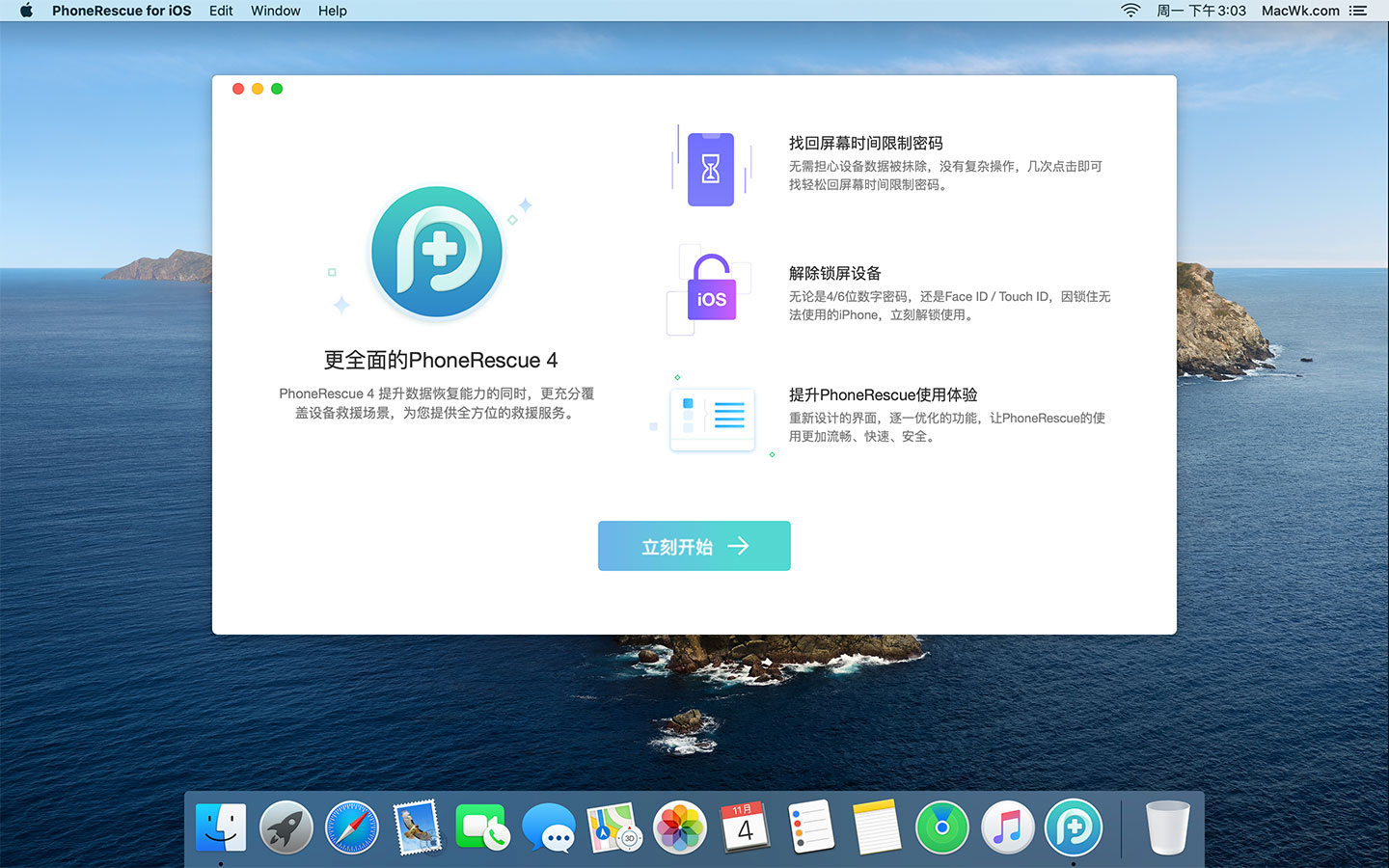
Task: Open the Calendar showing November 4
Action: pyautogui.click(x=745, y=827)
